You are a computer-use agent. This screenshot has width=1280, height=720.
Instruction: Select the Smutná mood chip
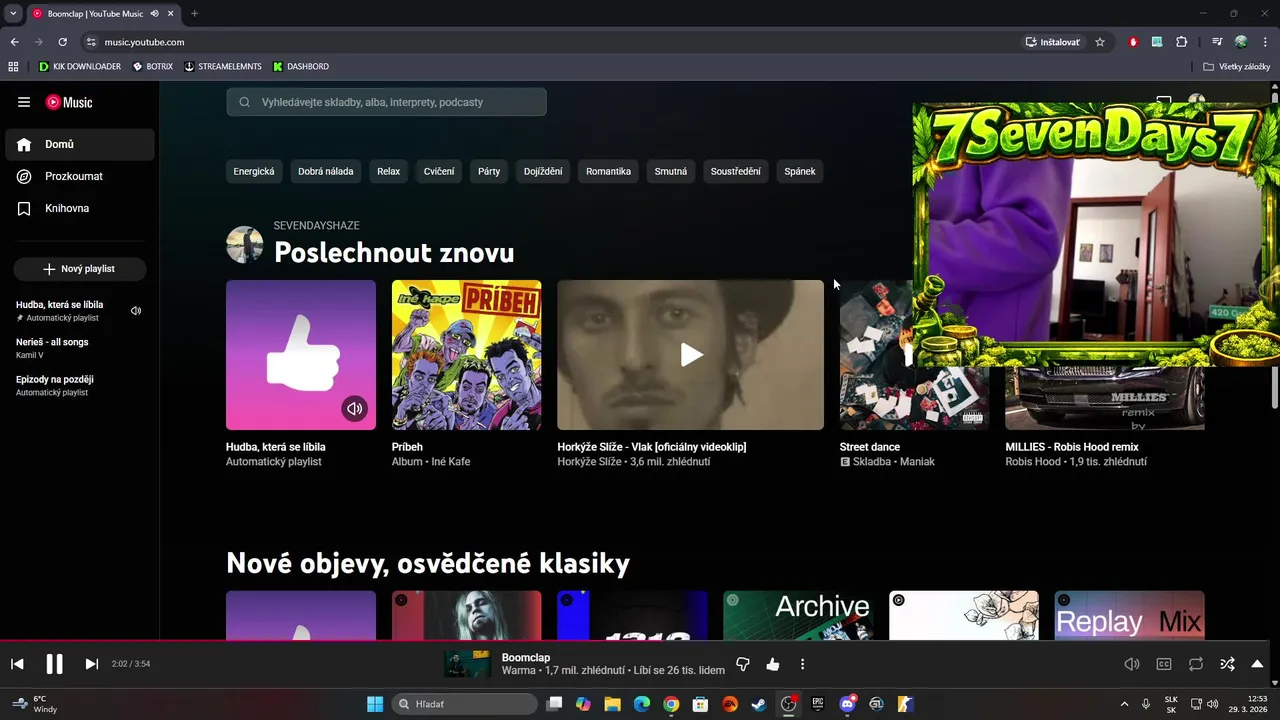[x=671, y=171]
